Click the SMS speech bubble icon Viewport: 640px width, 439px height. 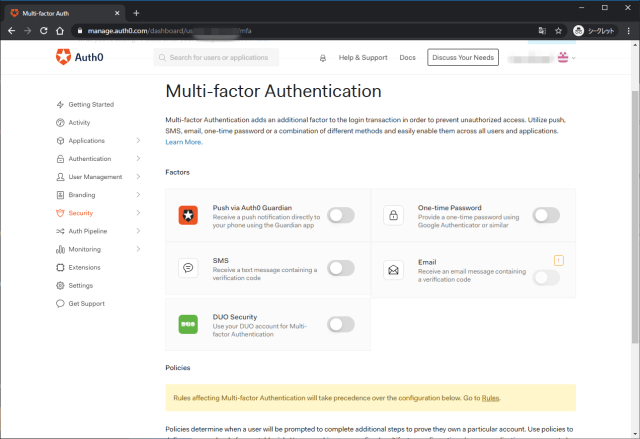coord(188,268)
